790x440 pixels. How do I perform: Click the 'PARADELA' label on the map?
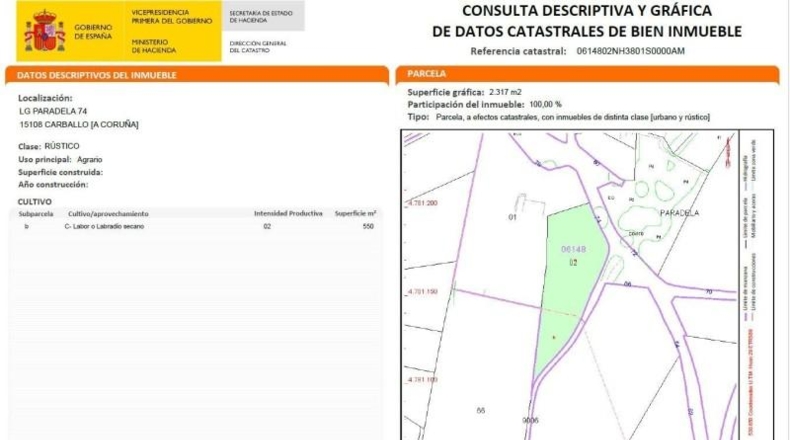[679, 213]
